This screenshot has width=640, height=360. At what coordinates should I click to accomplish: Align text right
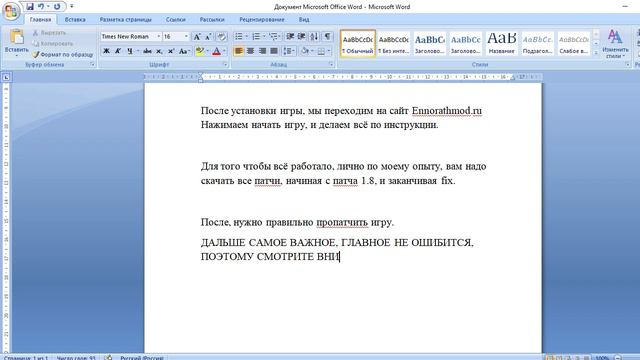262,51
